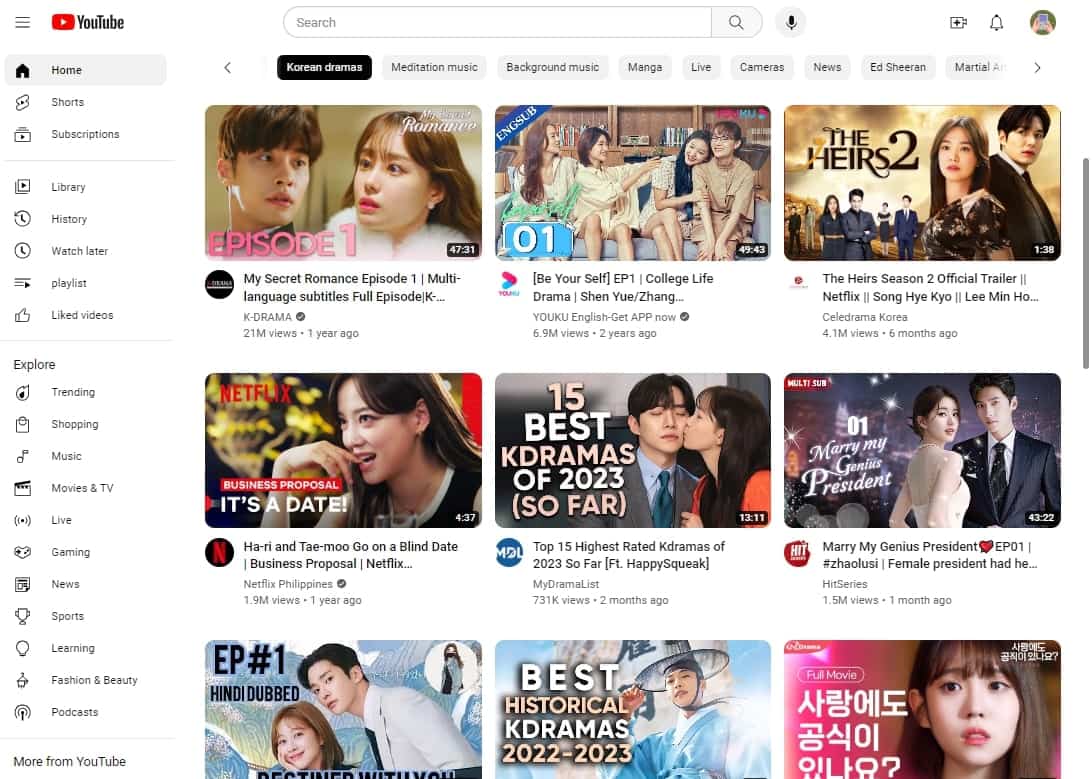Click the K-DRAMA channel avatar
The width and height of the screenshot is (1092, 779).
pyautogui.click(x=219, y=285)
